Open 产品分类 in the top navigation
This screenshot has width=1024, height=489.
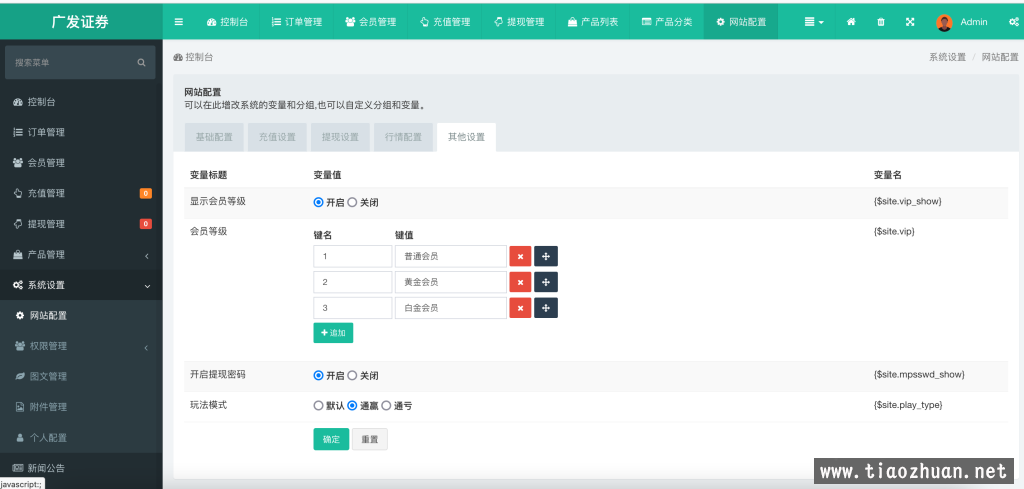tap(667, 22)
